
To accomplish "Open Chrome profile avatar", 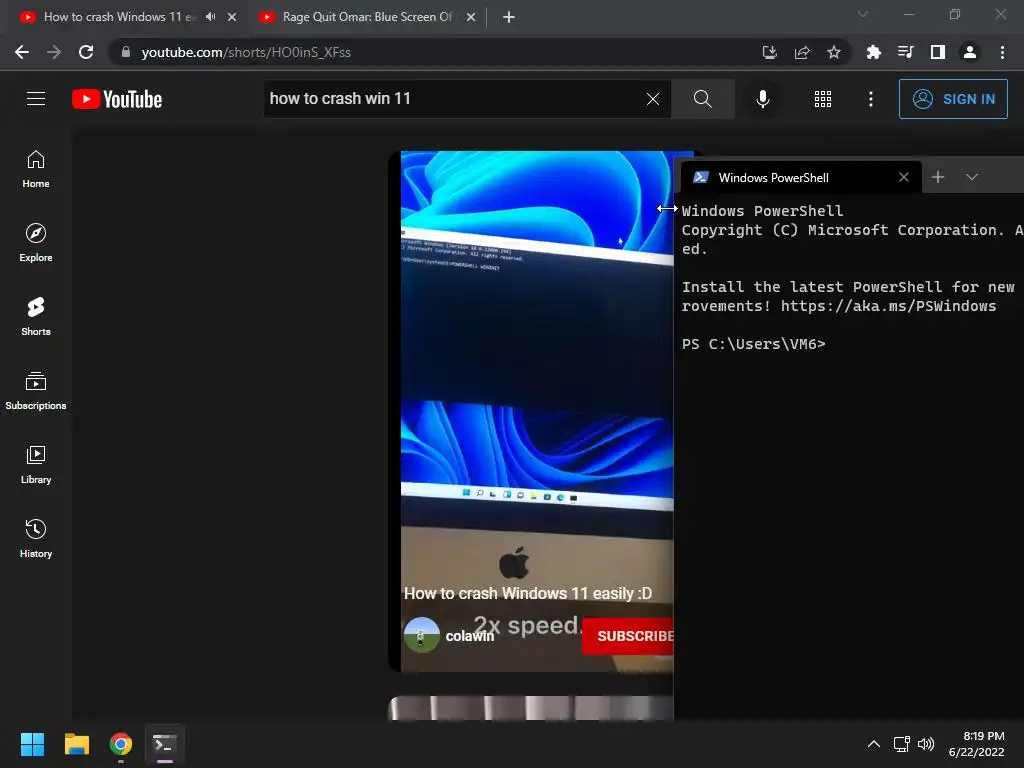I will [970, 52].
